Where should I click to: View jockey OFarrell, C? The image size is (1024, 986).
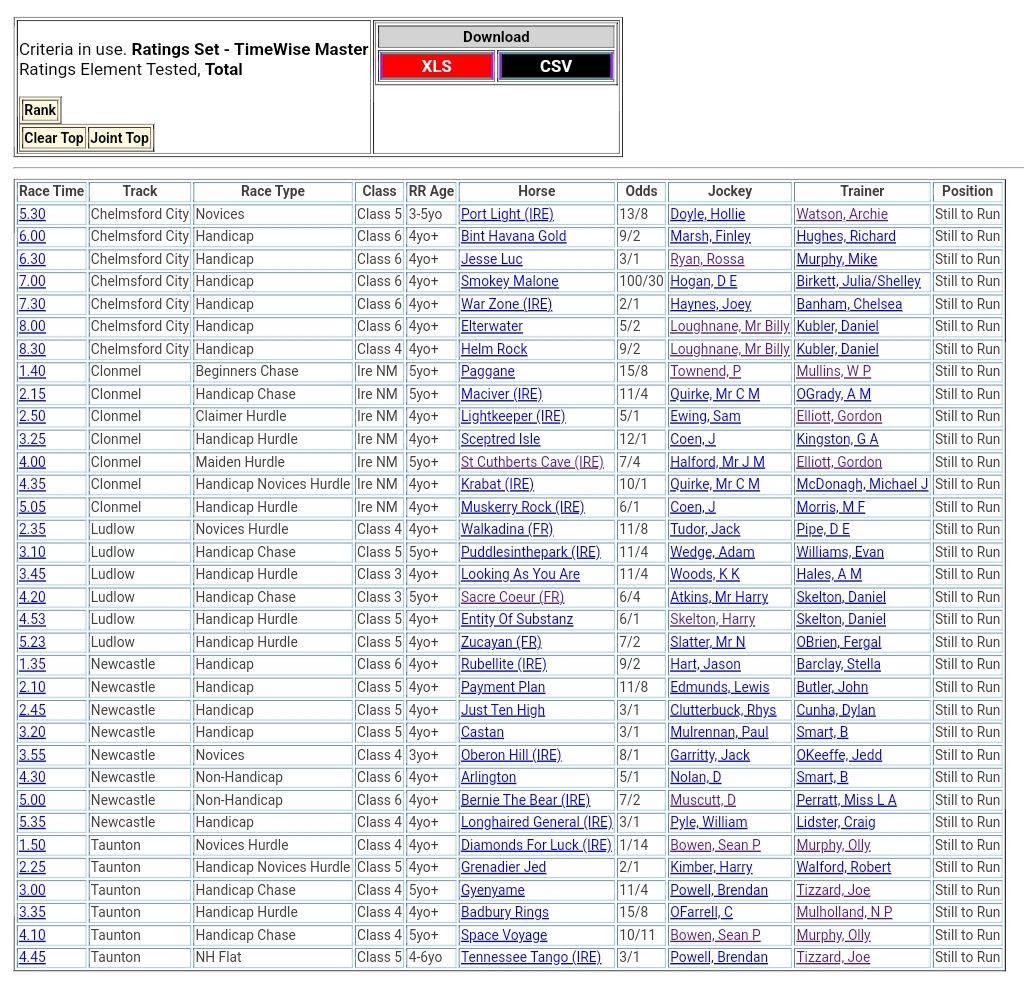coord(701,913)
